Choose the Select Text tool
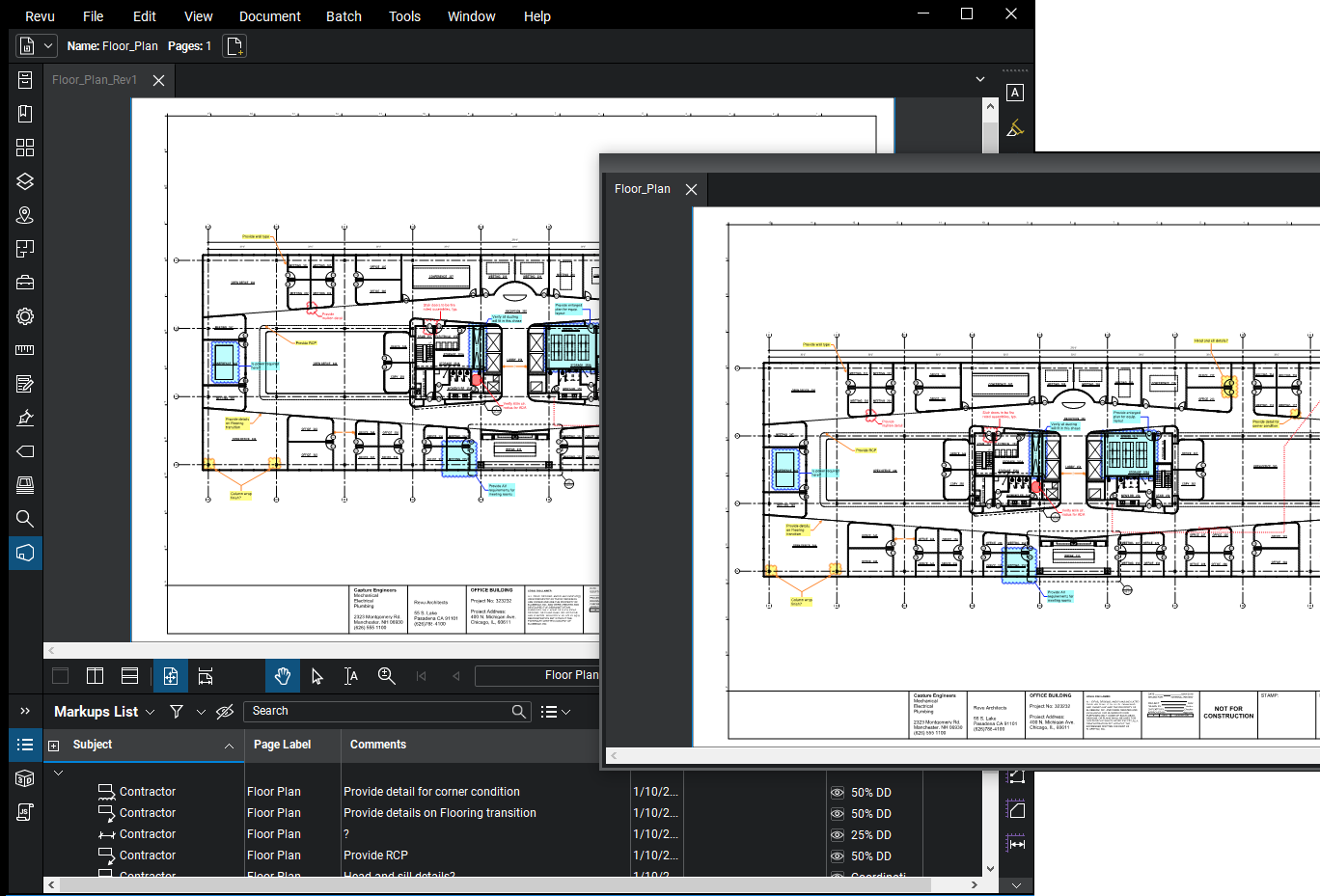 [x=351, y=676]
